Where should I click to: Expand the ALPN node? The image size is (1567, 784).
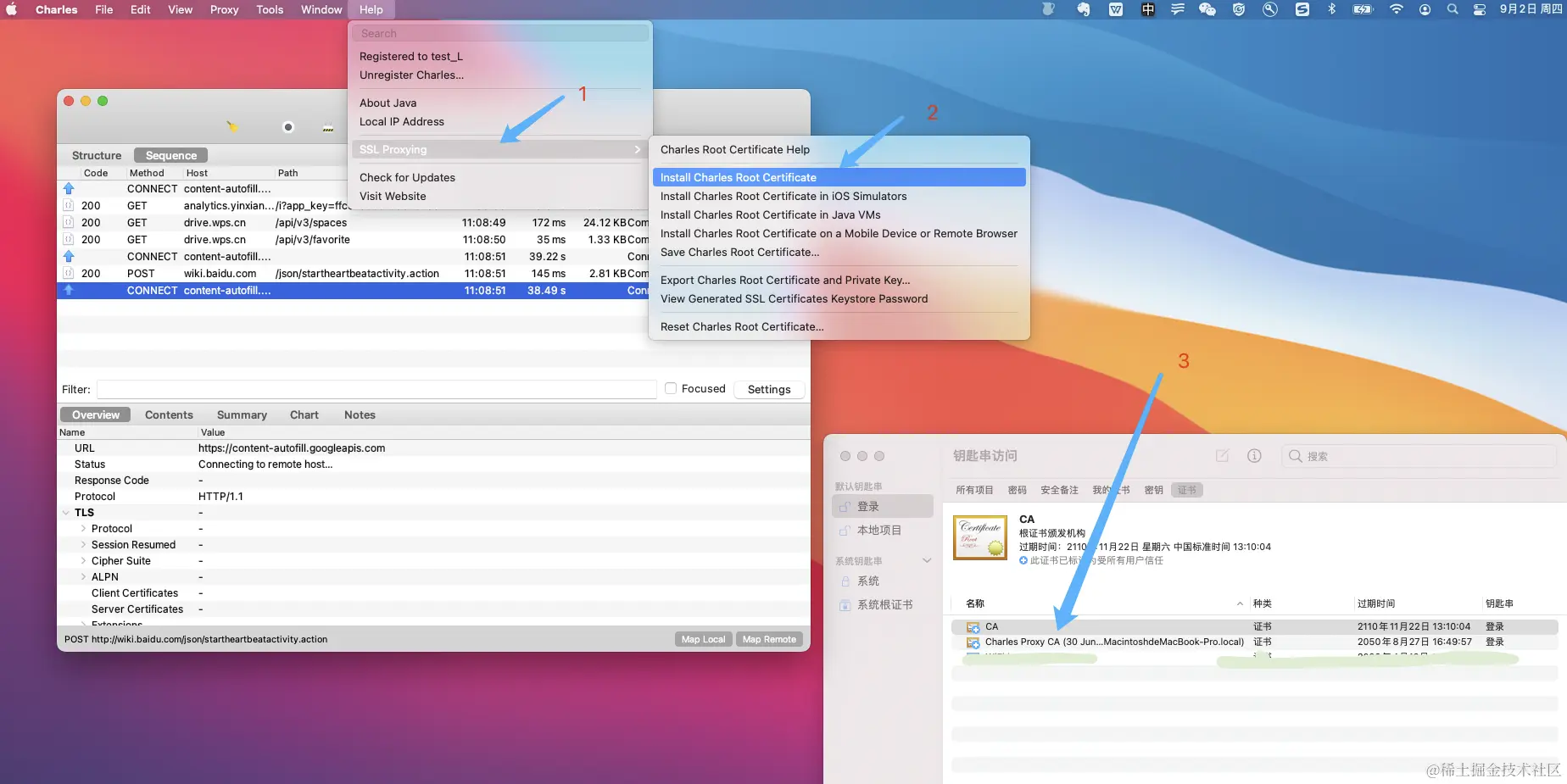(x=83, y=577)
